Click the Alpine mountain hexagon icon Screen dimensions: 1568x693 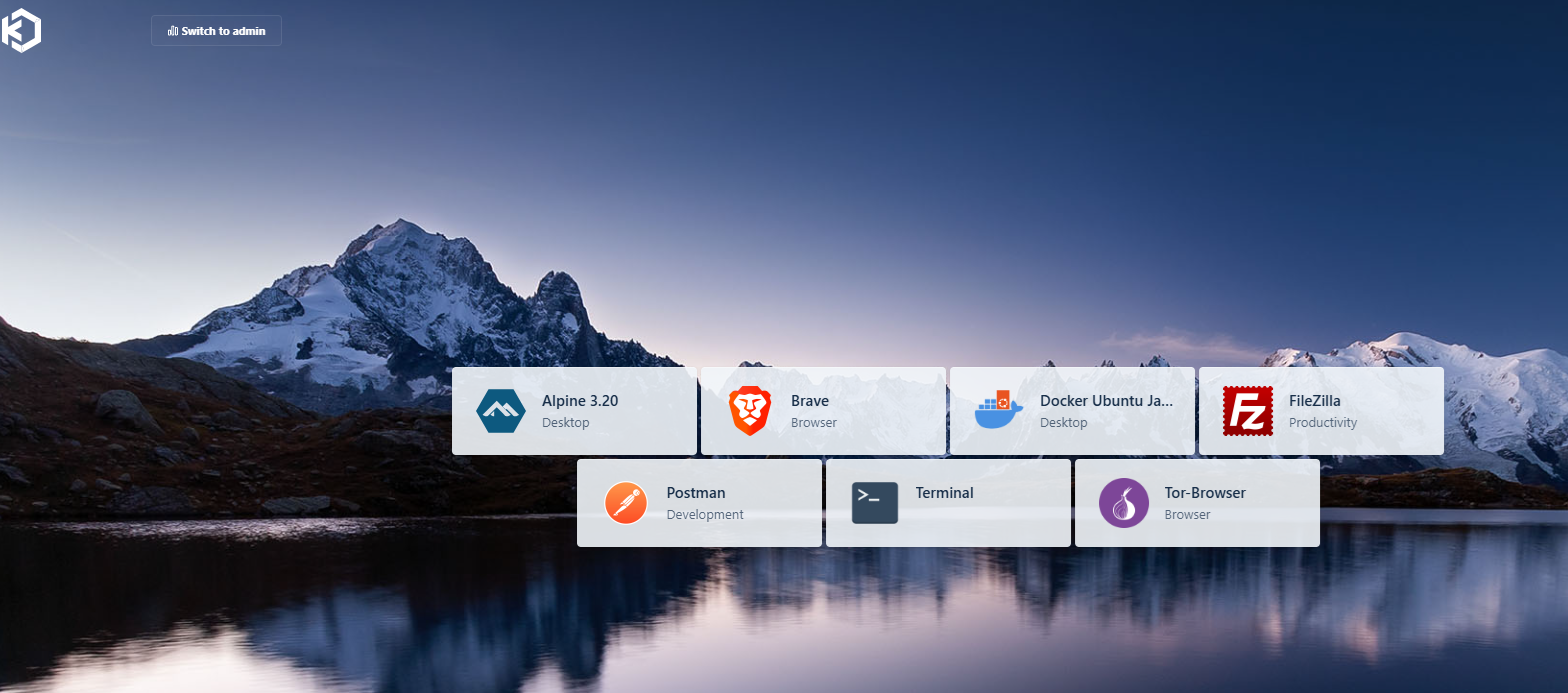point(501,411)
